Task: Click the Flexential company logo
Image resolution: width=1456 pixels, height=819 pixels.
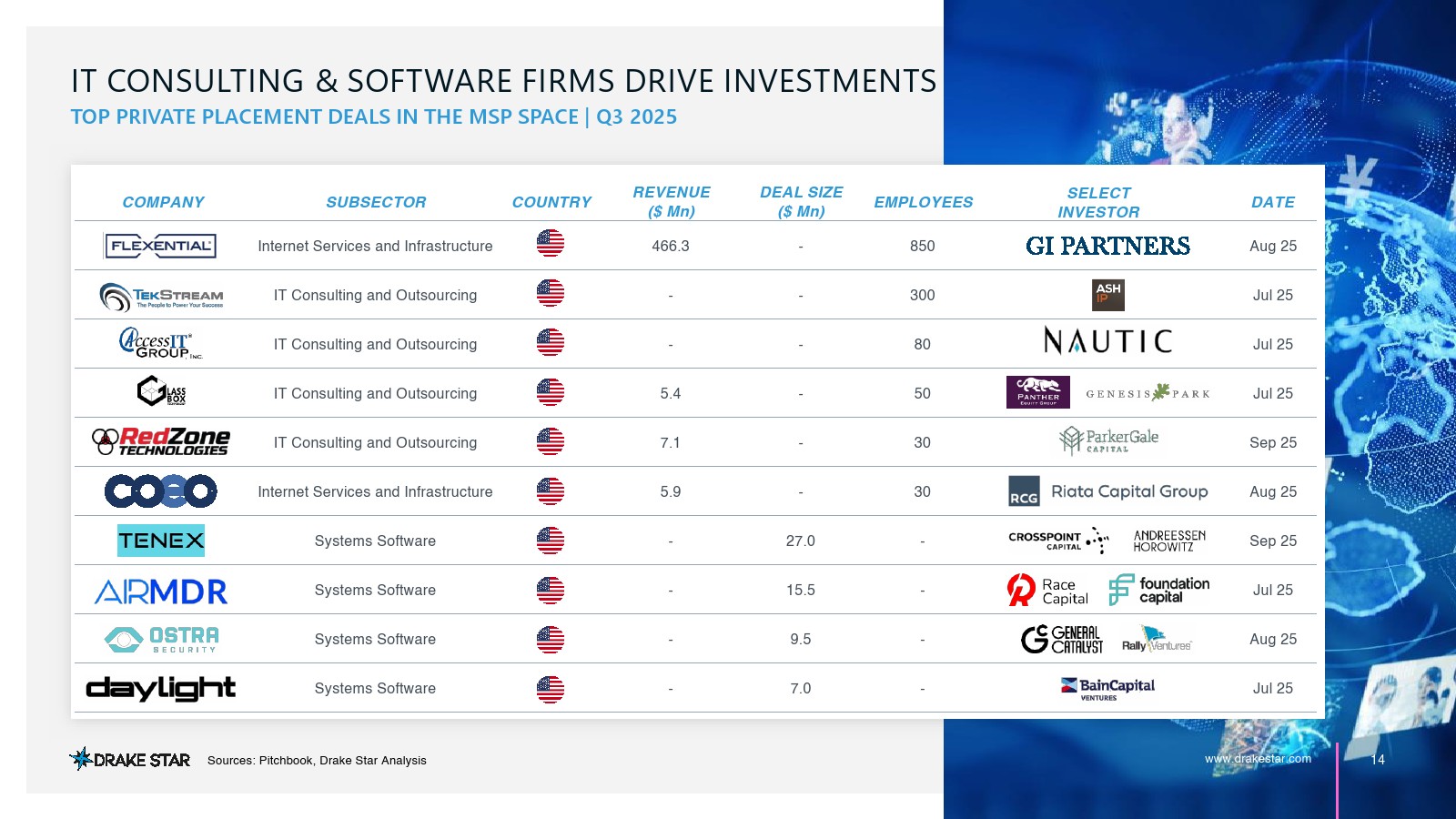Action: pos(161,246)
